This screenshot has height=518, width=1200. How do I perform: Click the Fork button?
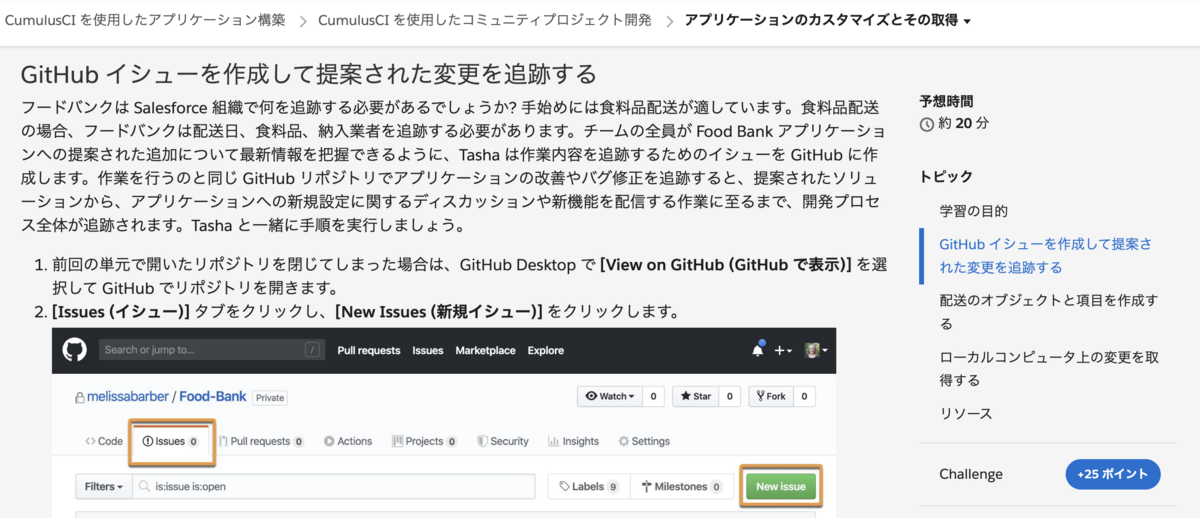[771, 396]
